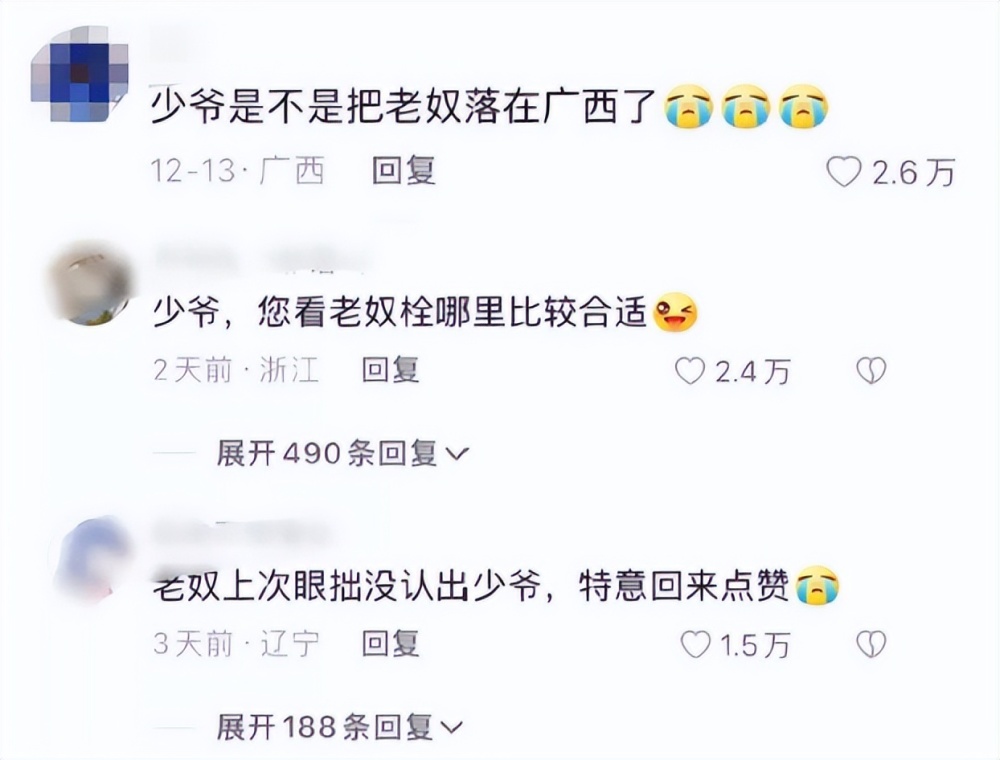Dislike the Liaoning comment with broken heart
1000x760 pixels.
[x=871, y=645]
